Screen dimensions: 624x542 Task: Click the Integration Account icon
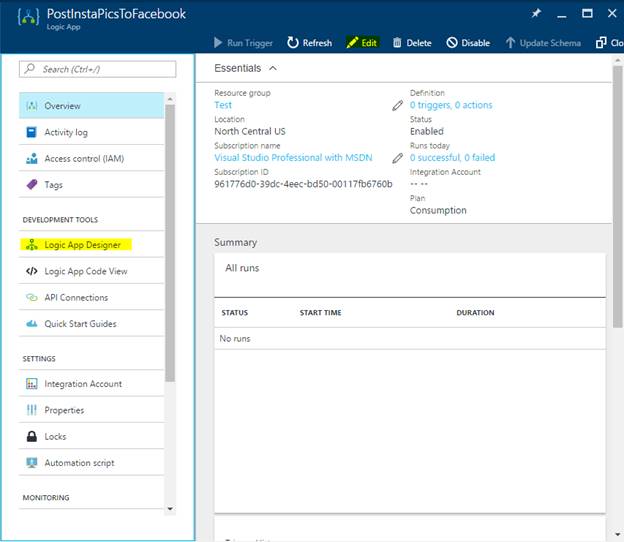pos(31,384)
